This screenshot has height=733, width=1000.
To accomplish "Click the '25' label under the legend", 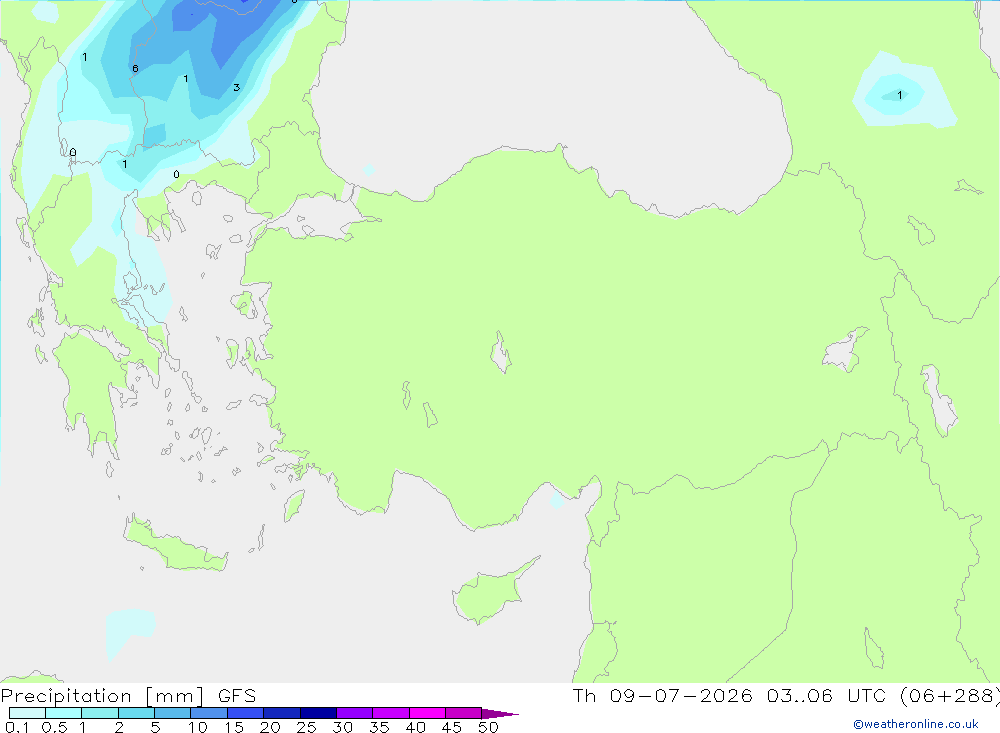I will click(306, 727).
